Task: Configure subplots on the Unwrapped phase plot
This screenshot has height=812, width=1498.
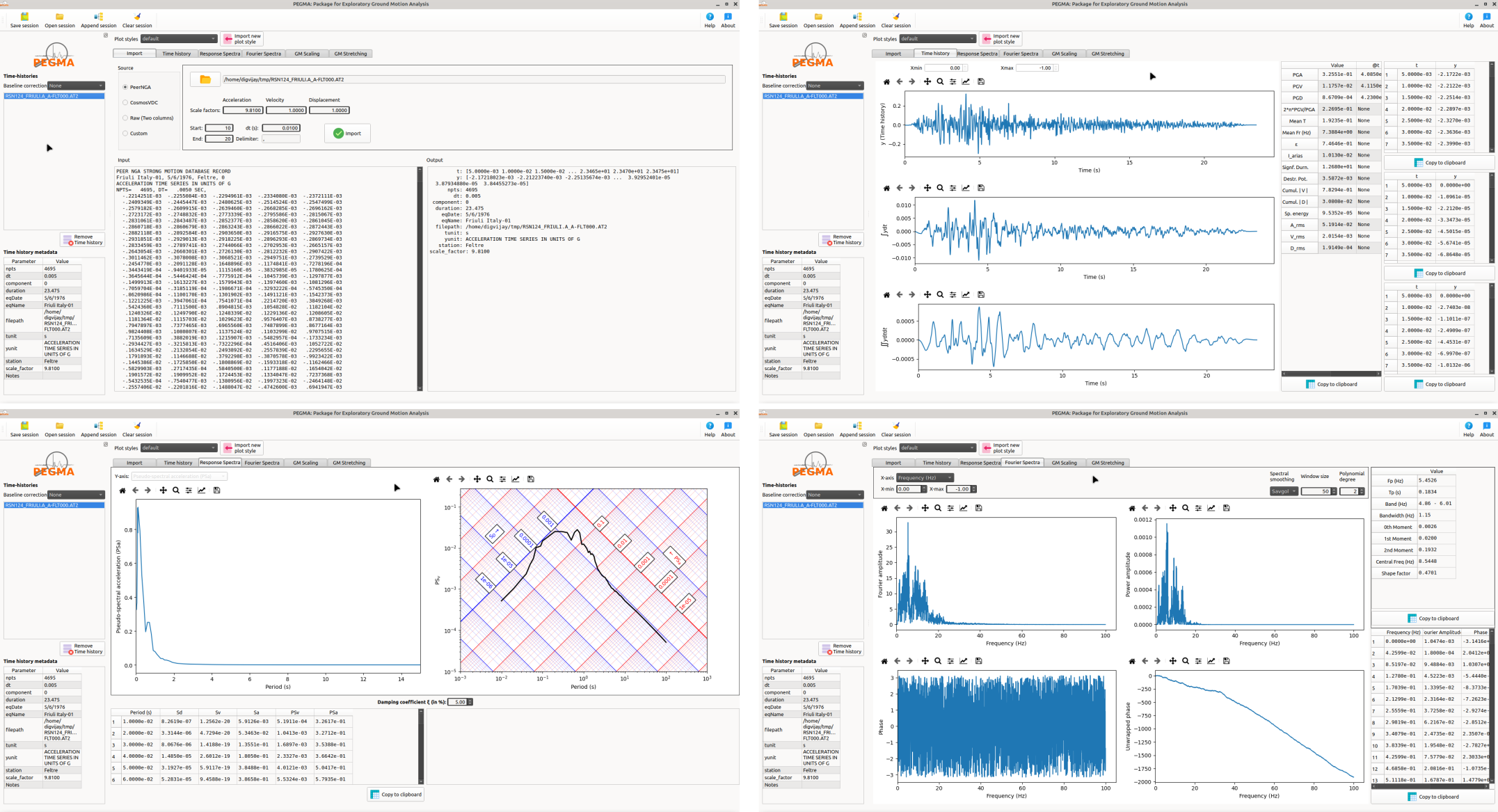Action: 1198,661
